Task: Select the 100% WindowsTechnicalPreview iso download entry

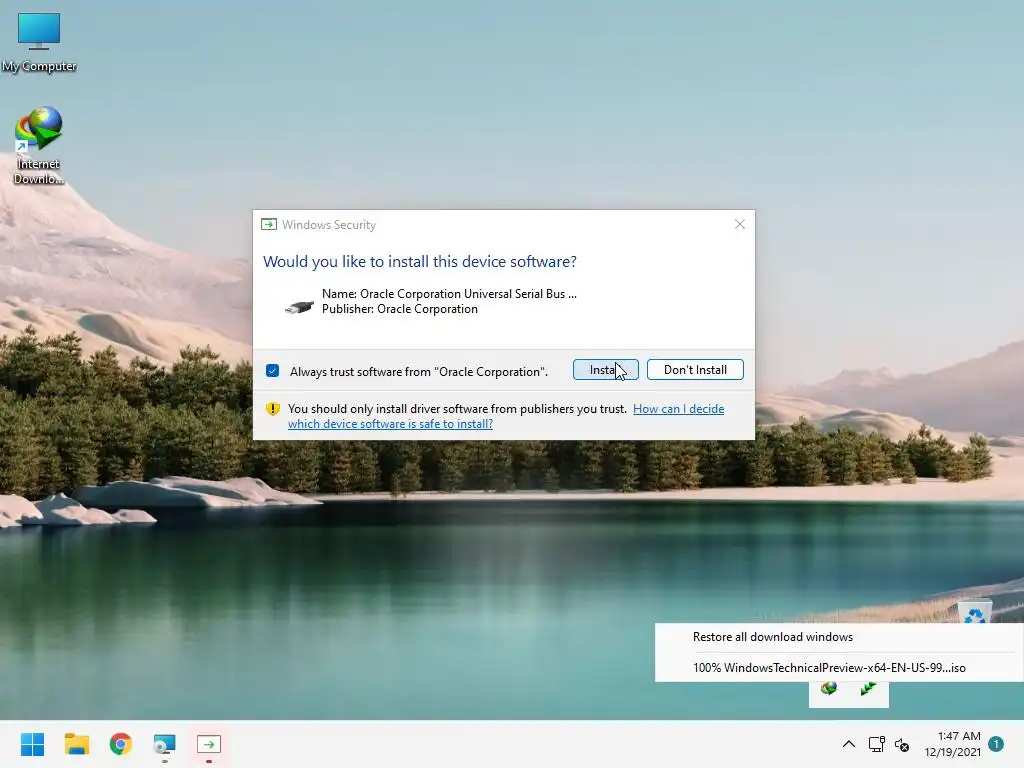Action: point(839,667)
